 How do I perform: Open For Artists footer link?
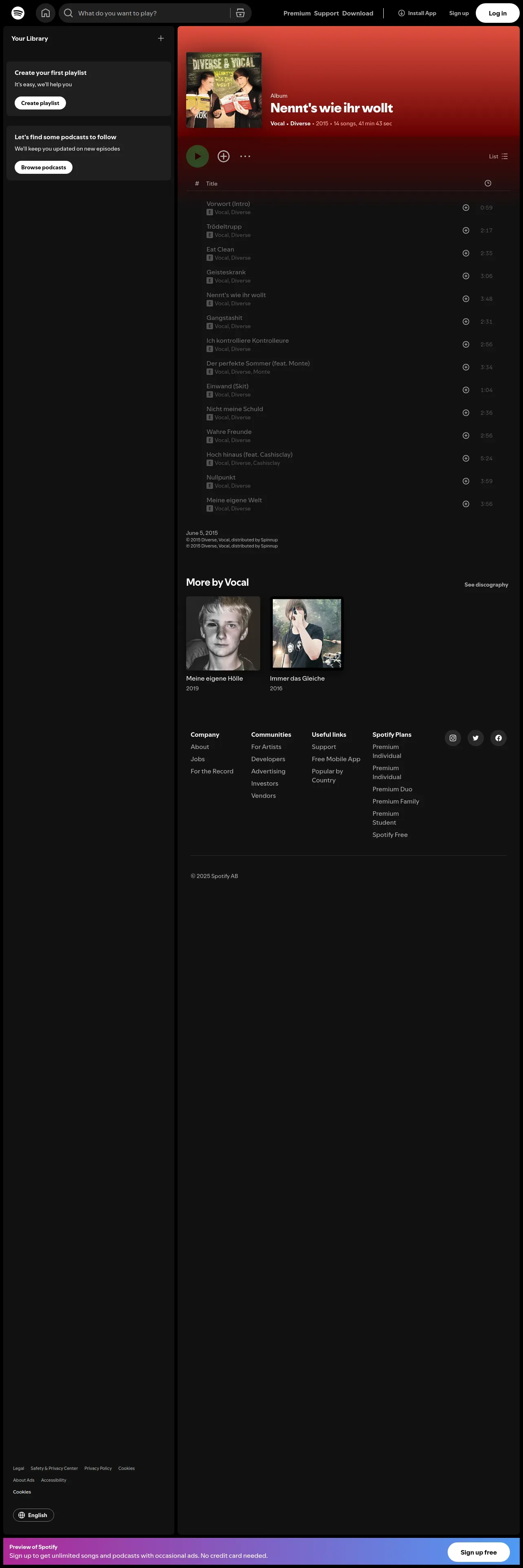(266, 747)
